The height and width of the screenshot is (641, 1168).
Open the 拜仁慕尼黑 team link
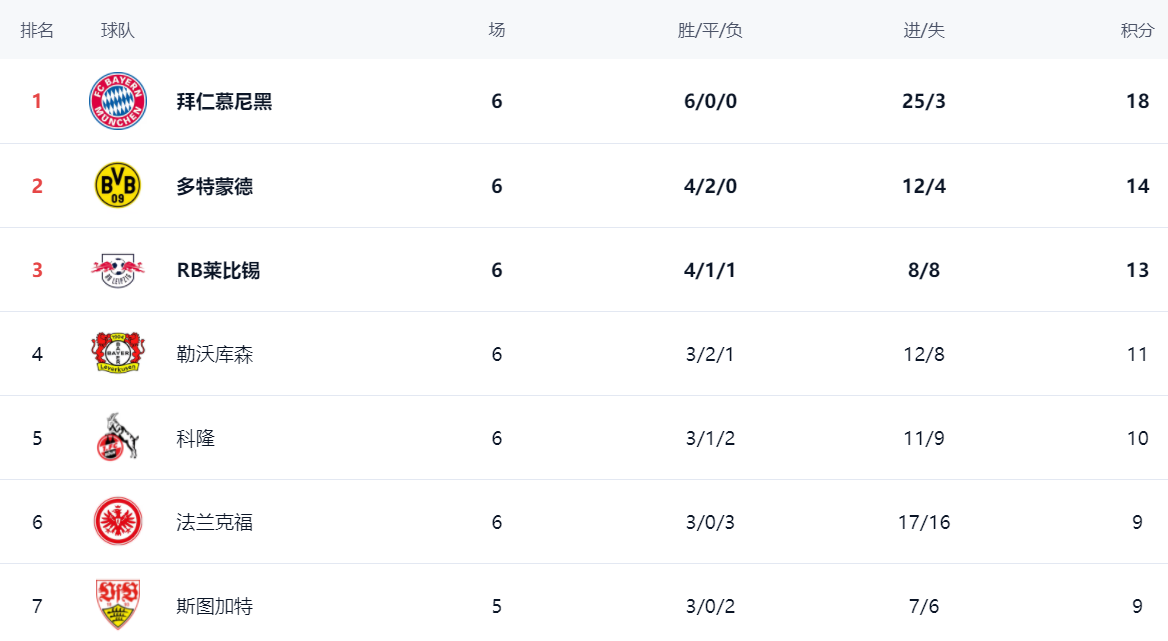(224, 102)
